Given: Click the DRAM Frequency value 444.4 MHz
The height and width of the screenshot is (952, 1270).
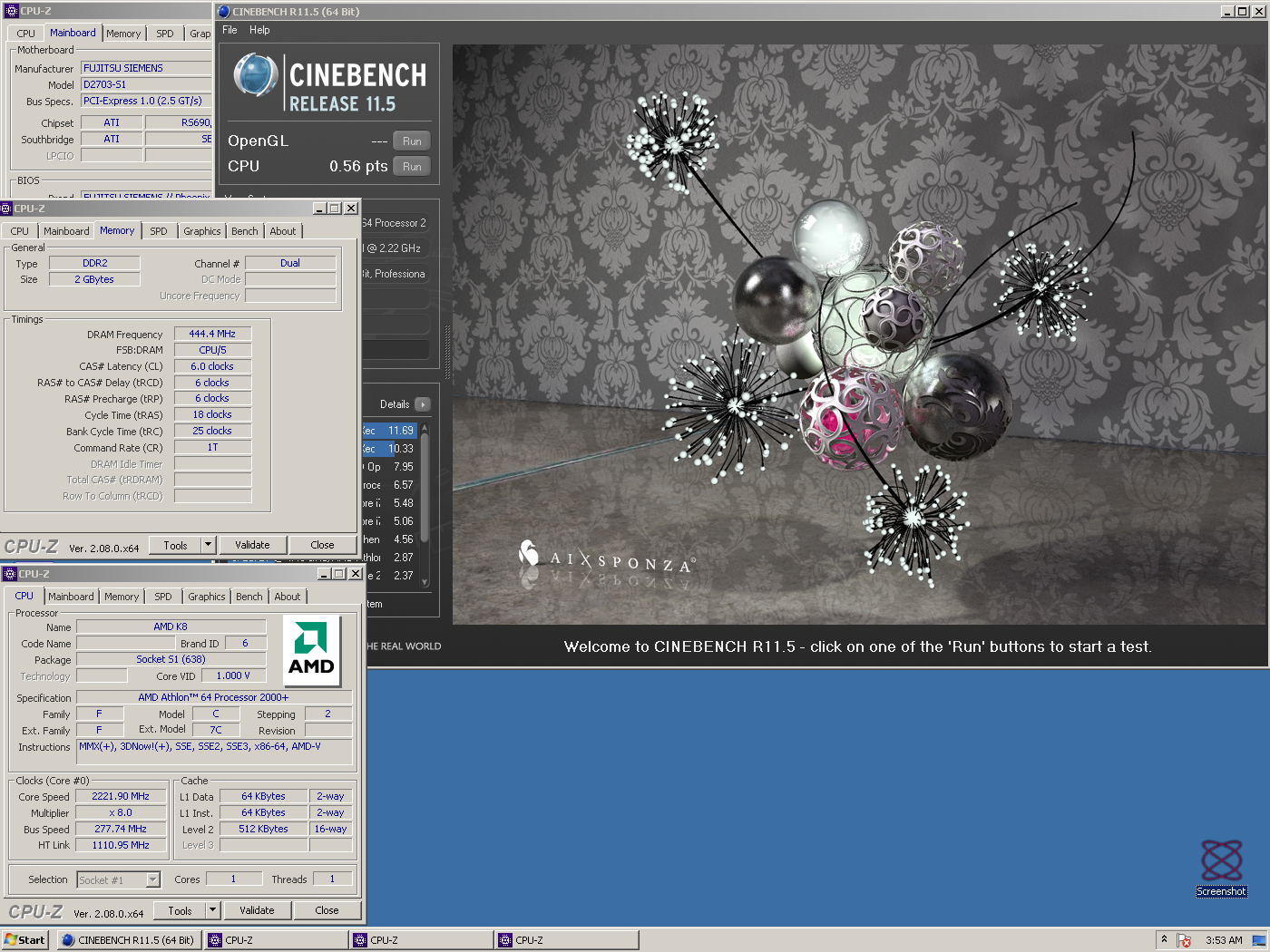Looking at the screenshot, I should (212, 334).
